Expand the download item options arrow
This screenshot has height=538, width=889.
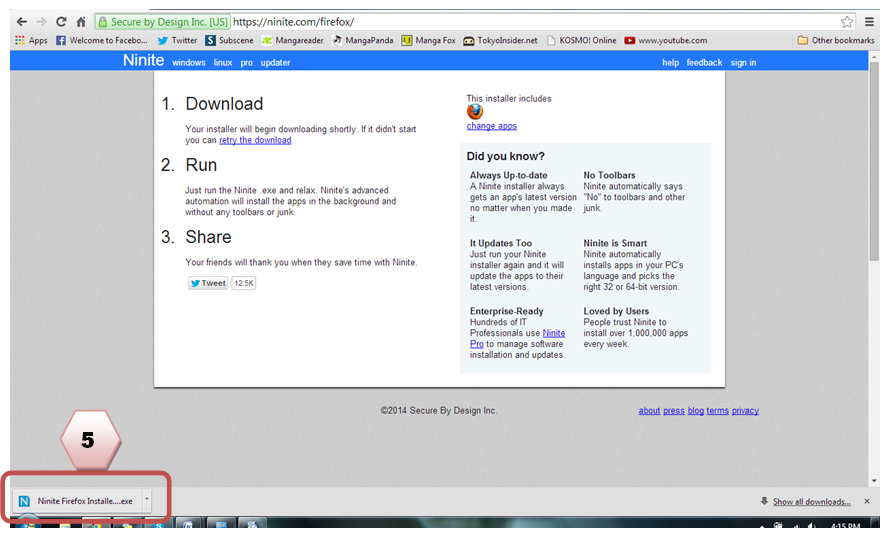(147, 500)
